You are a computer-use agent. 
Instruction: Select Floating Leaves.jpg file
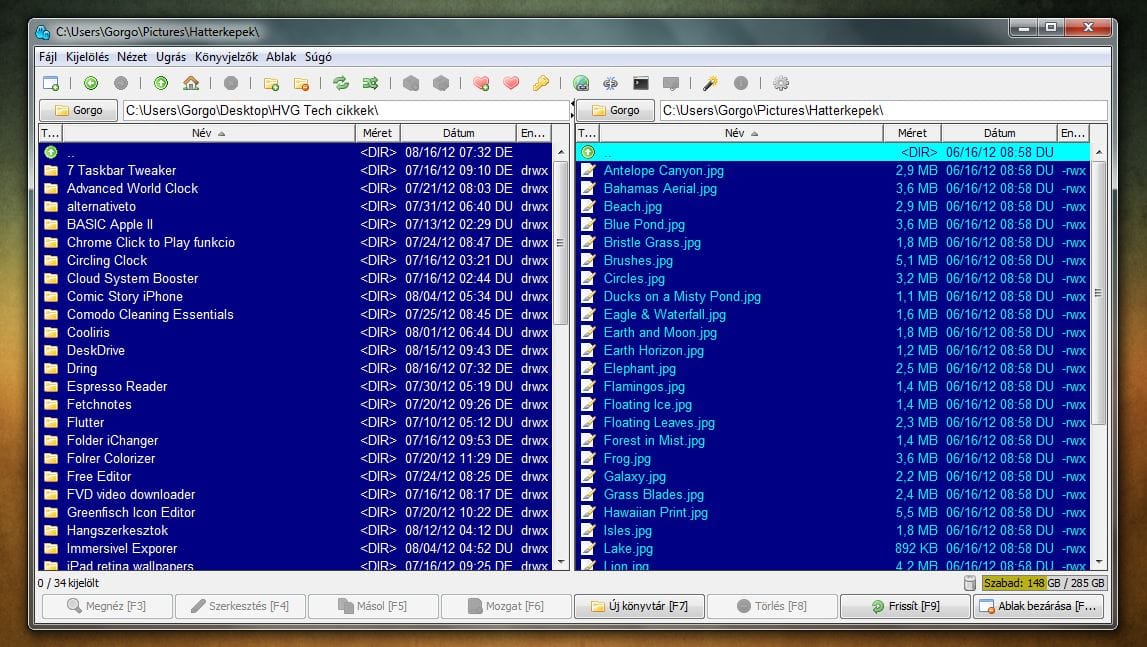point(832,422)
